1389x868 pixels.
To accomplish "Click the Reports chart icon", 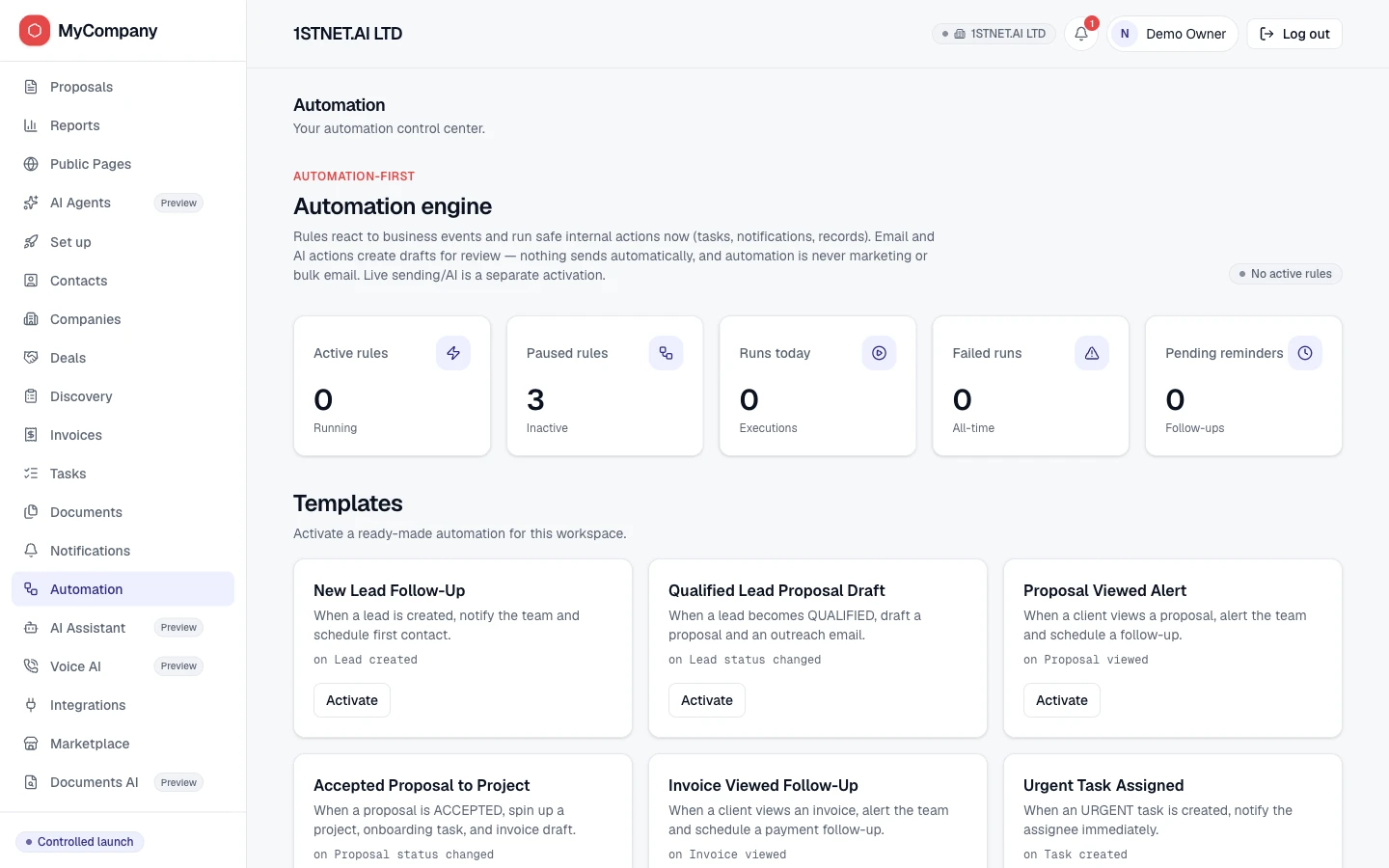I will 31,125.
